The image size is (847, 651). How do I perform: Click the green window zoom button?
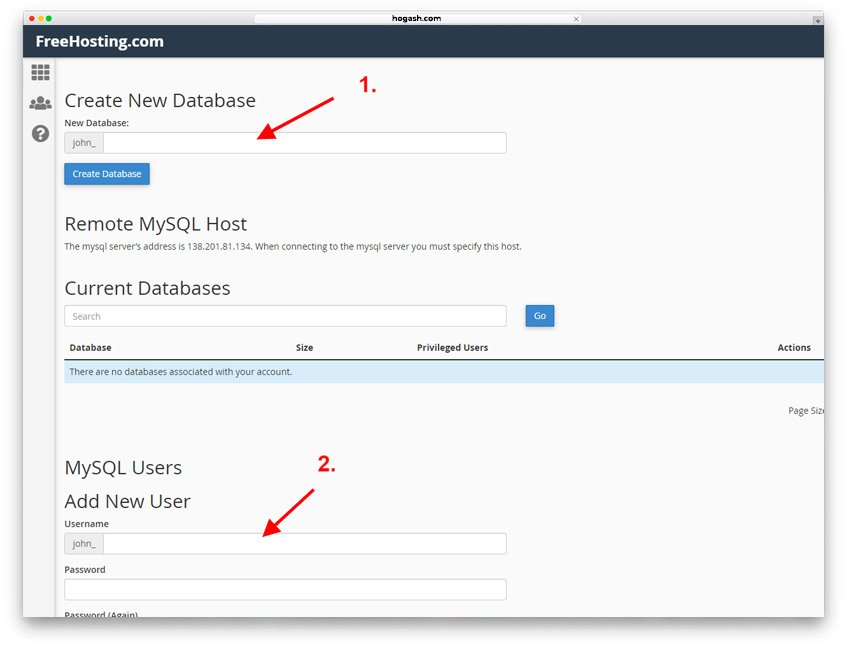pos(49,18)
